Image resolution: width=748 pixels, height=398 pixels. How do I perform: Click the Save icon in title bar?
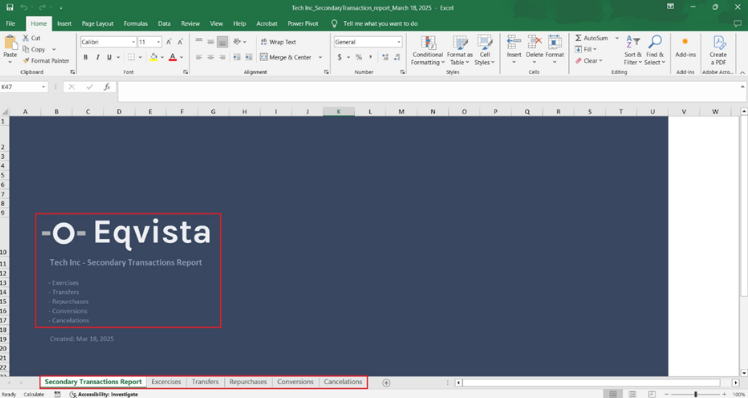pyautogui.click(x=10, y=8)
